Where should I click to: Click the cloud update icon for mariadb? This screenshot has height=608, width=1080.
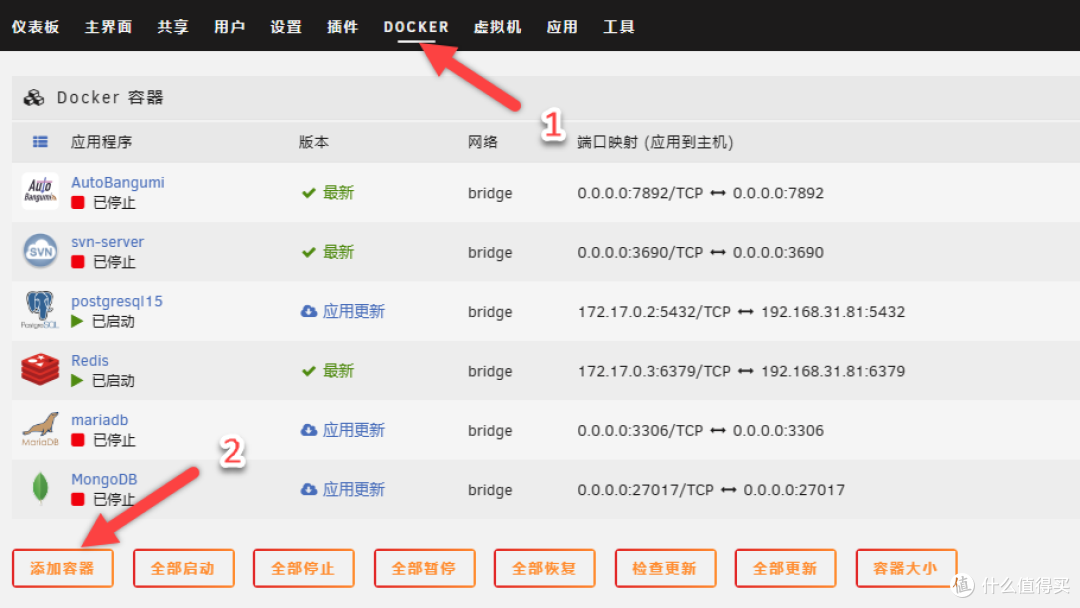(x=309, y=429)
